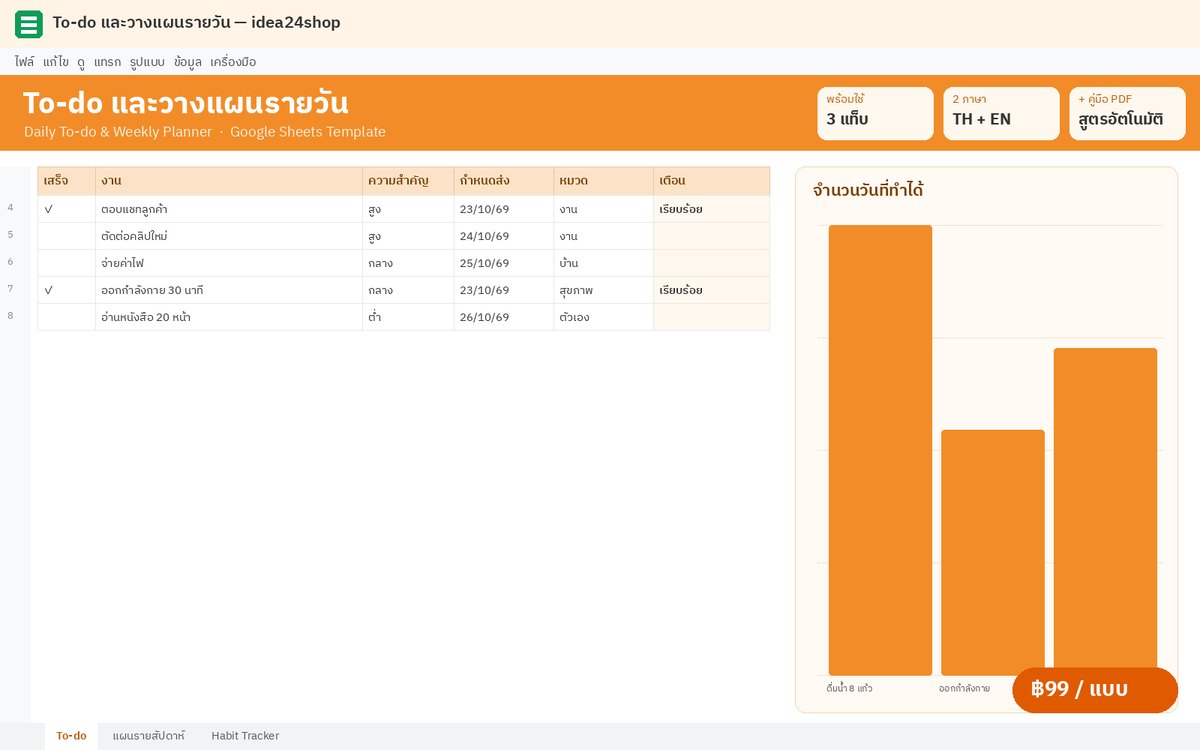Click the ดื่มน้ำ 8 แก้ว chart bar
The height and width of the screenshot is (750, 1200).
pos(880,450)
